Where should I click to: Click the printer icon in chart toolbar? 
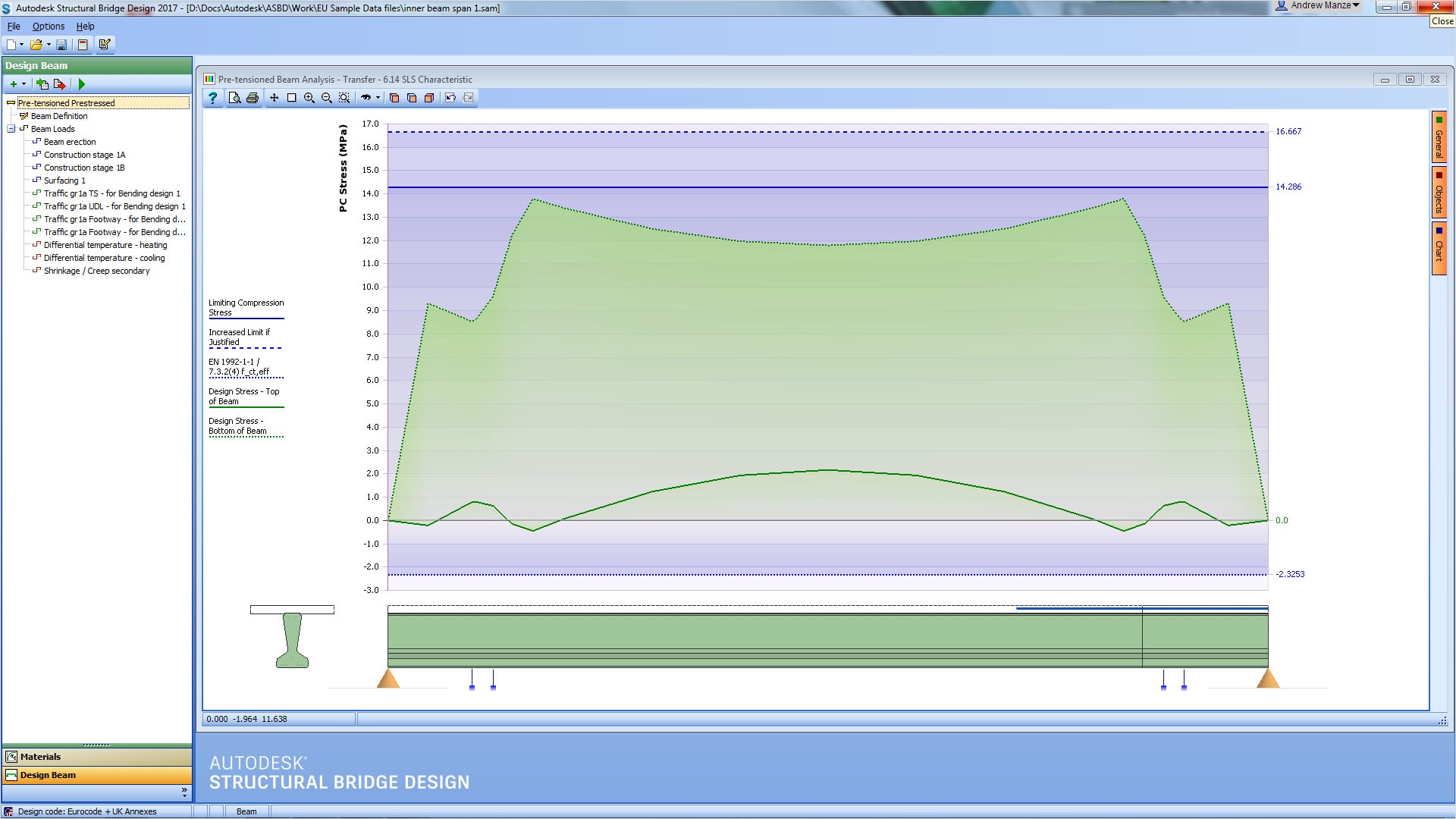point(253,98)
